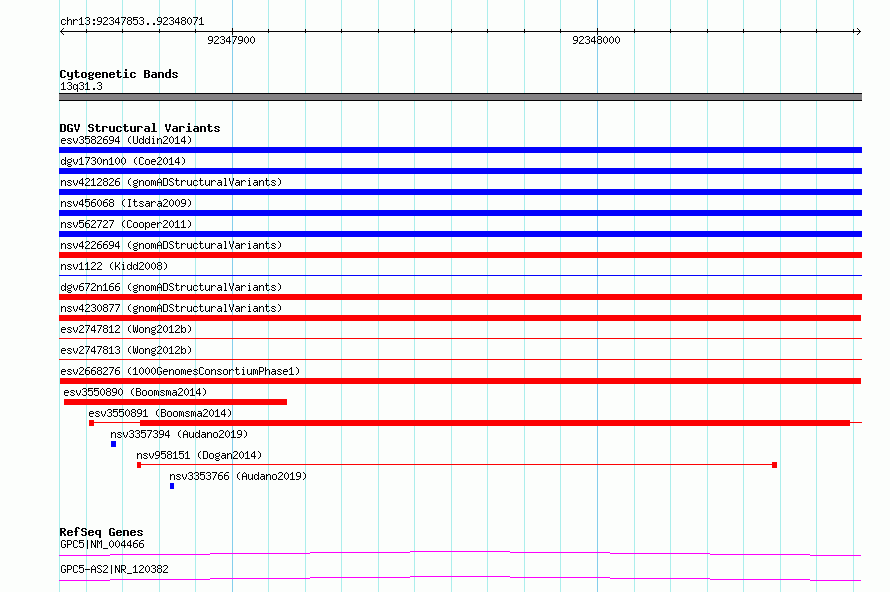This screenshot has height=592, width=890.
Task: Click the blue bar under nsv562727
Action: tap(460, 234)
